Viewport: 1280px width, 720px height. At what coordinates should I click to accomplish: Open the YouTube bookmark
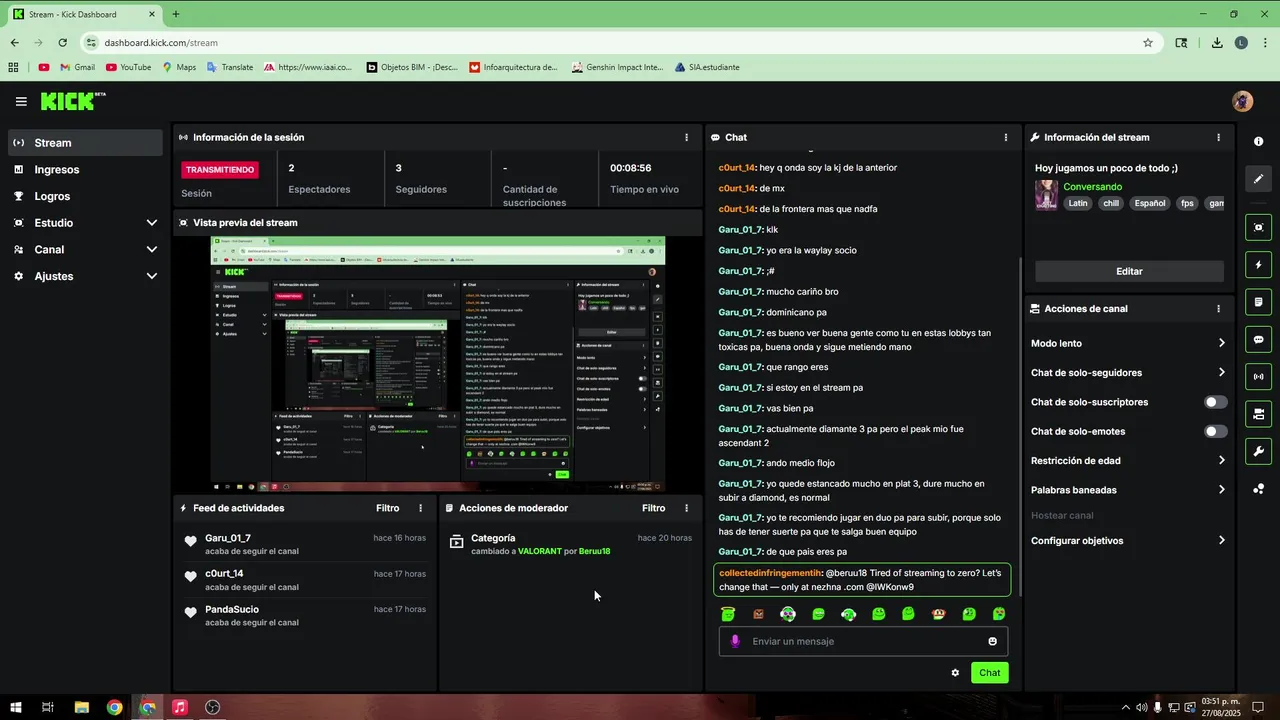128,67
